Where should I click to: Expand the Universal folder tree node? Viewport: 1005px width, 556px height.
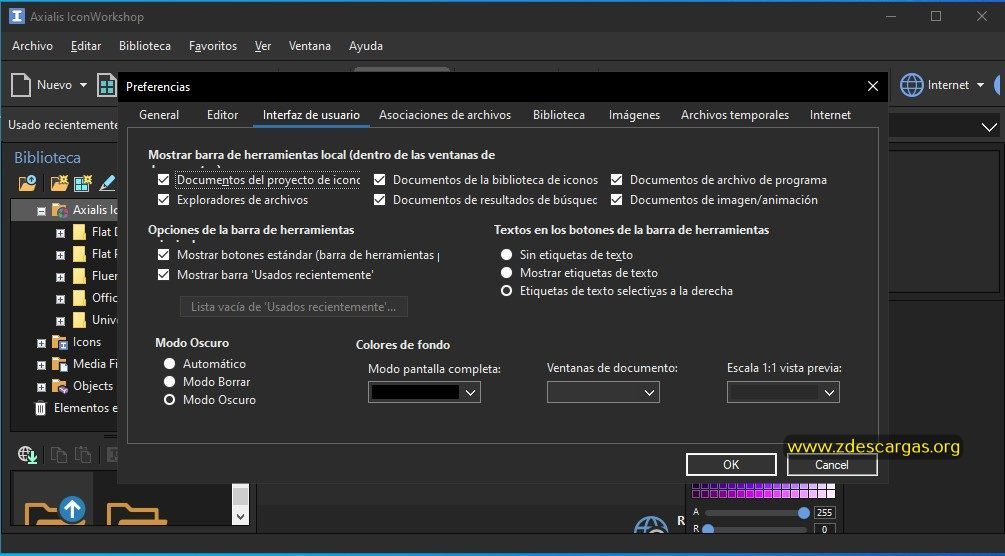60,321
